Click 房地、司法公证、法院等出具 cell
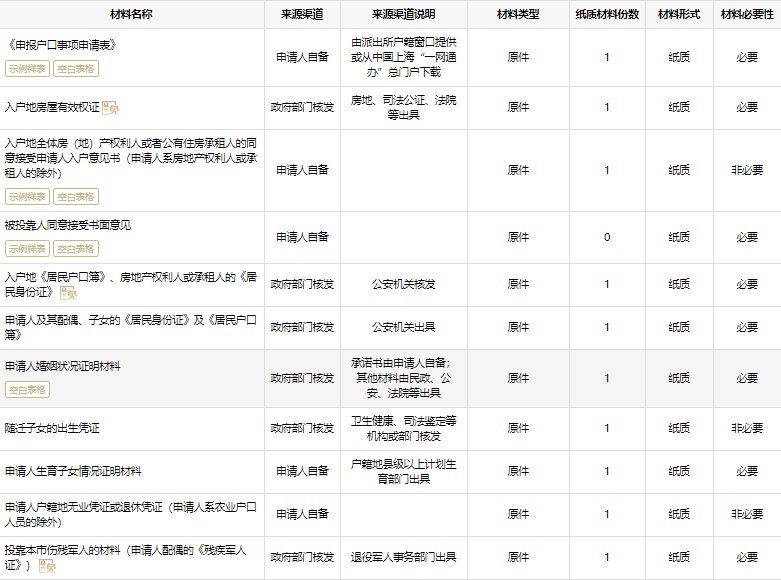 (403, 108)
